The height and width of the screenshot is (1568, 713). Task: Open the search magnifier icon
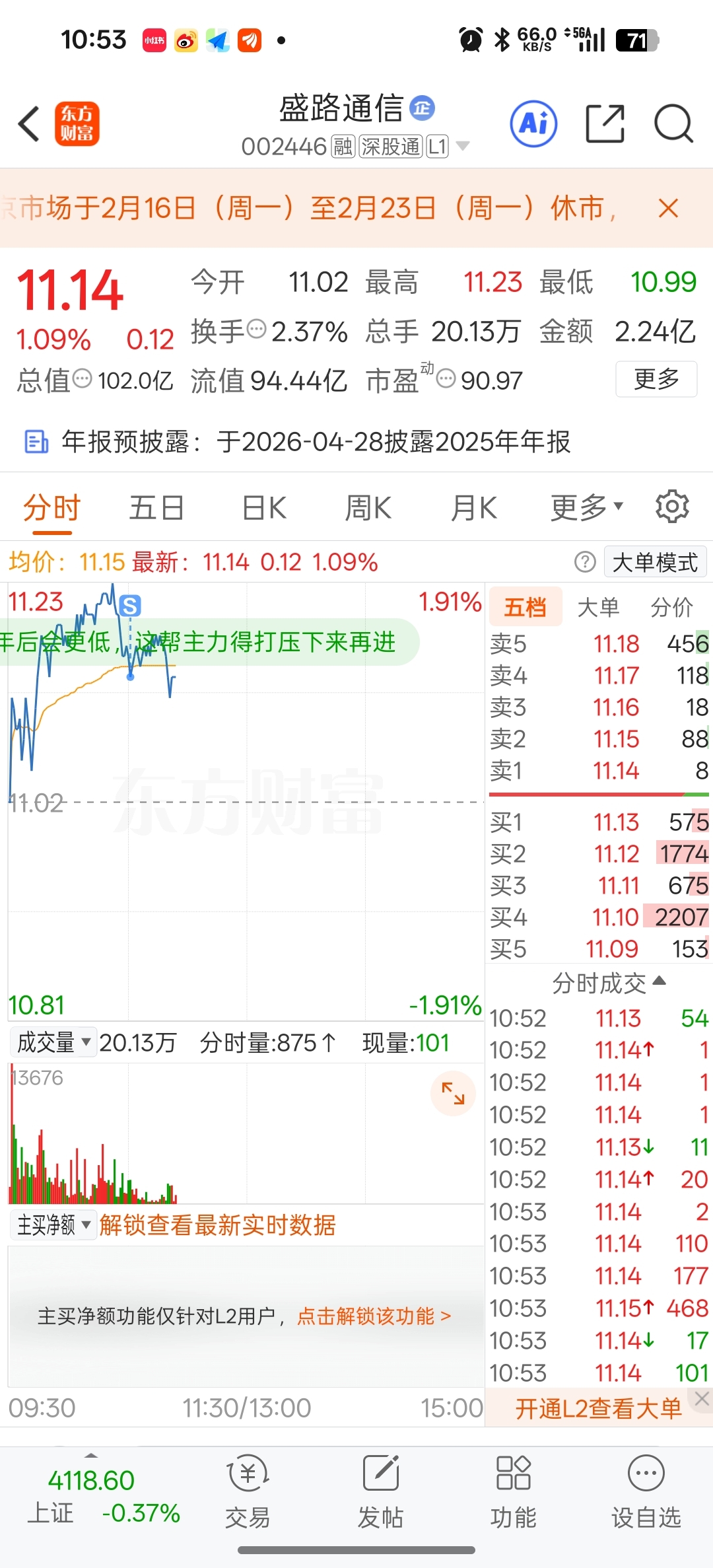tap(673, 124)
